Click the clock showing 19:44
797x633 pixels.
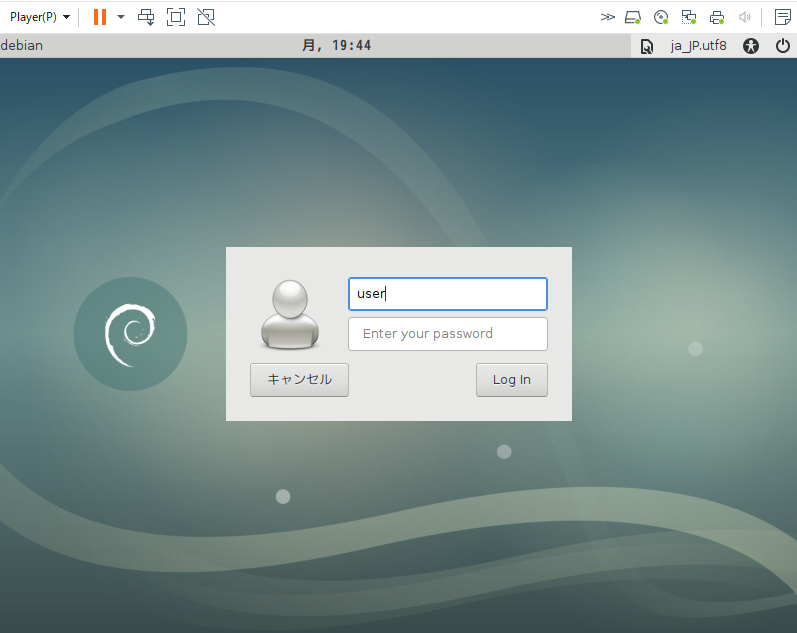[336, 45]
